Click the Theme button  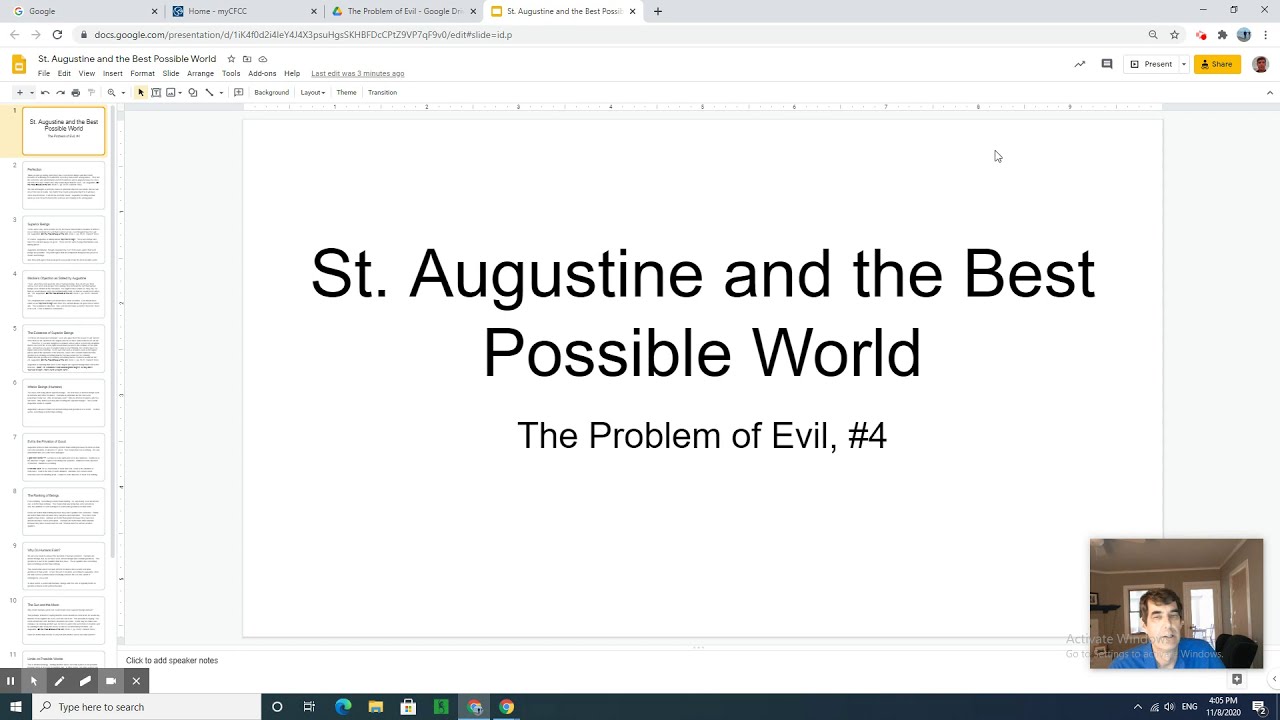click(x=346, y=92)
